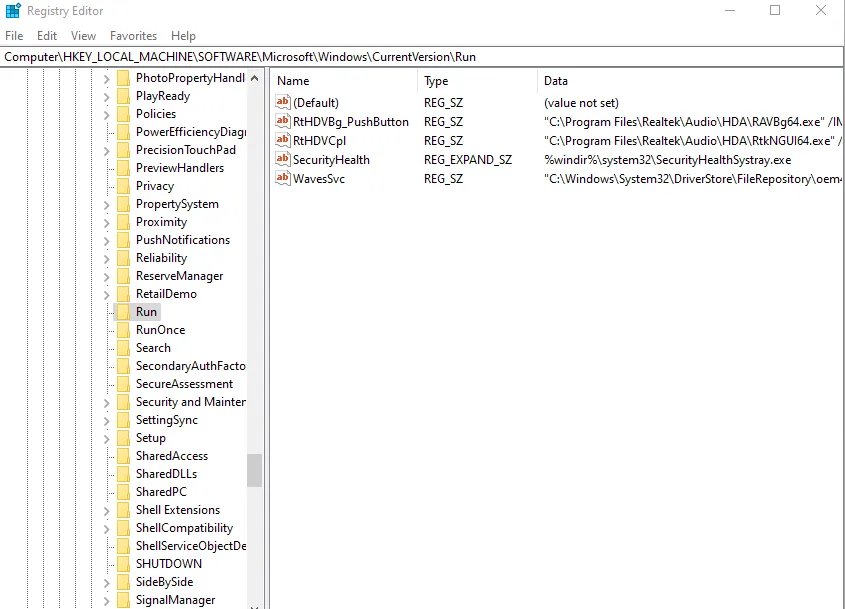Select the SHUTDOWN key folder icon
The height and width of the screenshot is (609, 845).
[x=123, y=564]
